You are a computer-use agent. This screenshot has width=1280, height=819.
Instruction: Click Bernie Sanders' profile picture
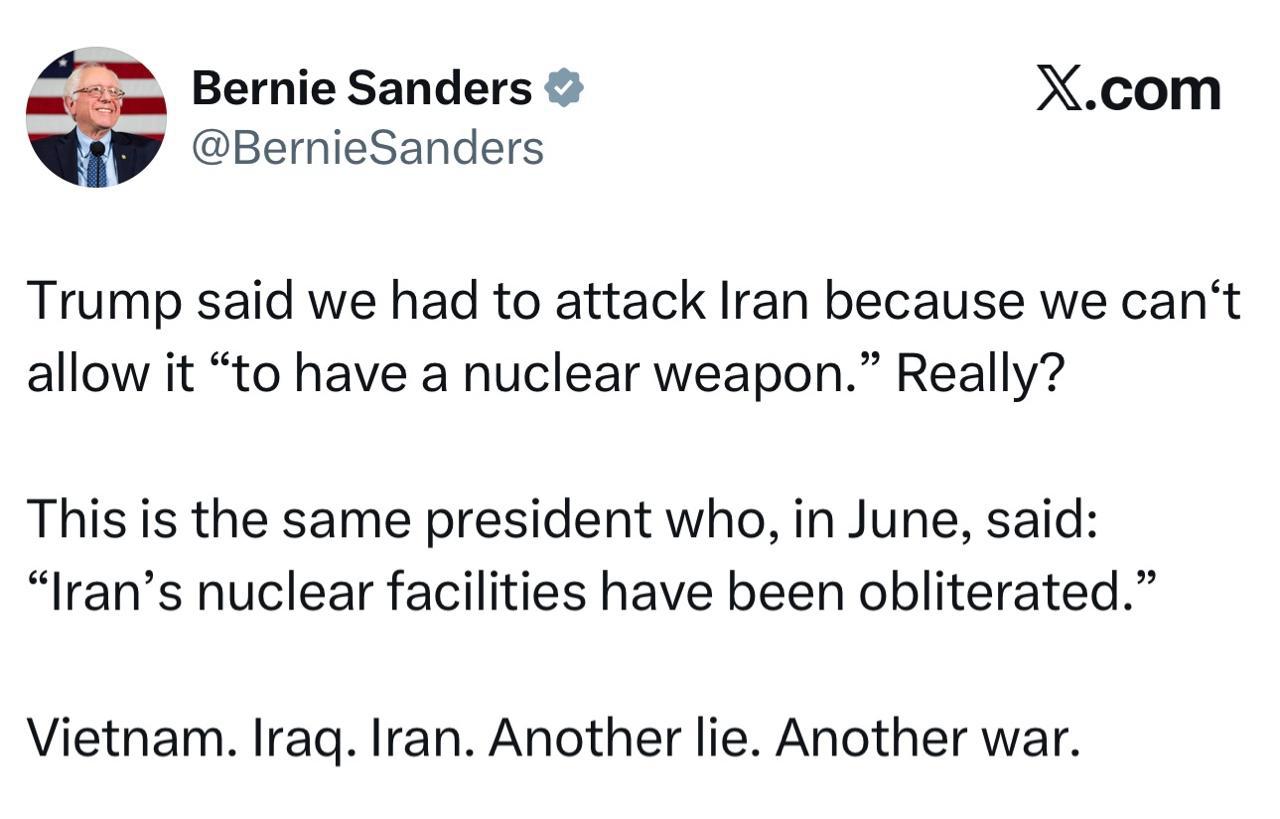(x=96, y=117)
